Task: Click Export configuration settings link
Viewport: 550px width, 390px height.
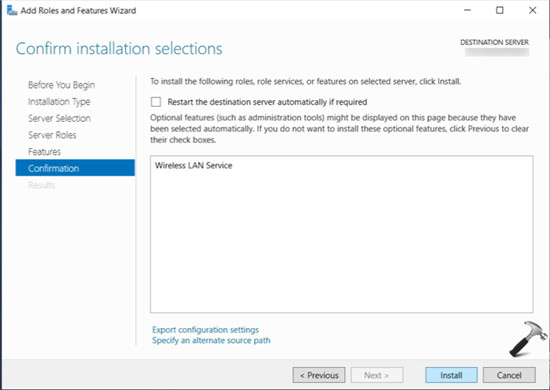Action: point(205,330)
